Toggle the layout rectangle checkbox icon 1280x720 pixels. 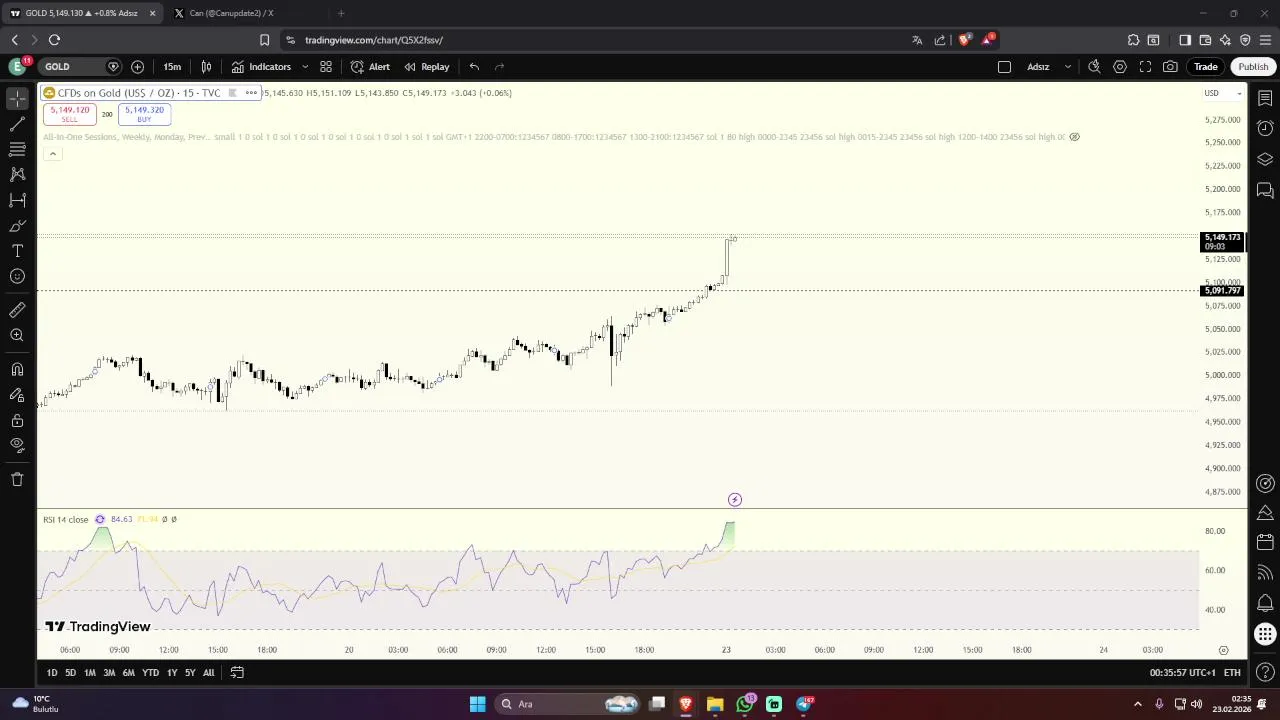click(x=1005, y=67)
